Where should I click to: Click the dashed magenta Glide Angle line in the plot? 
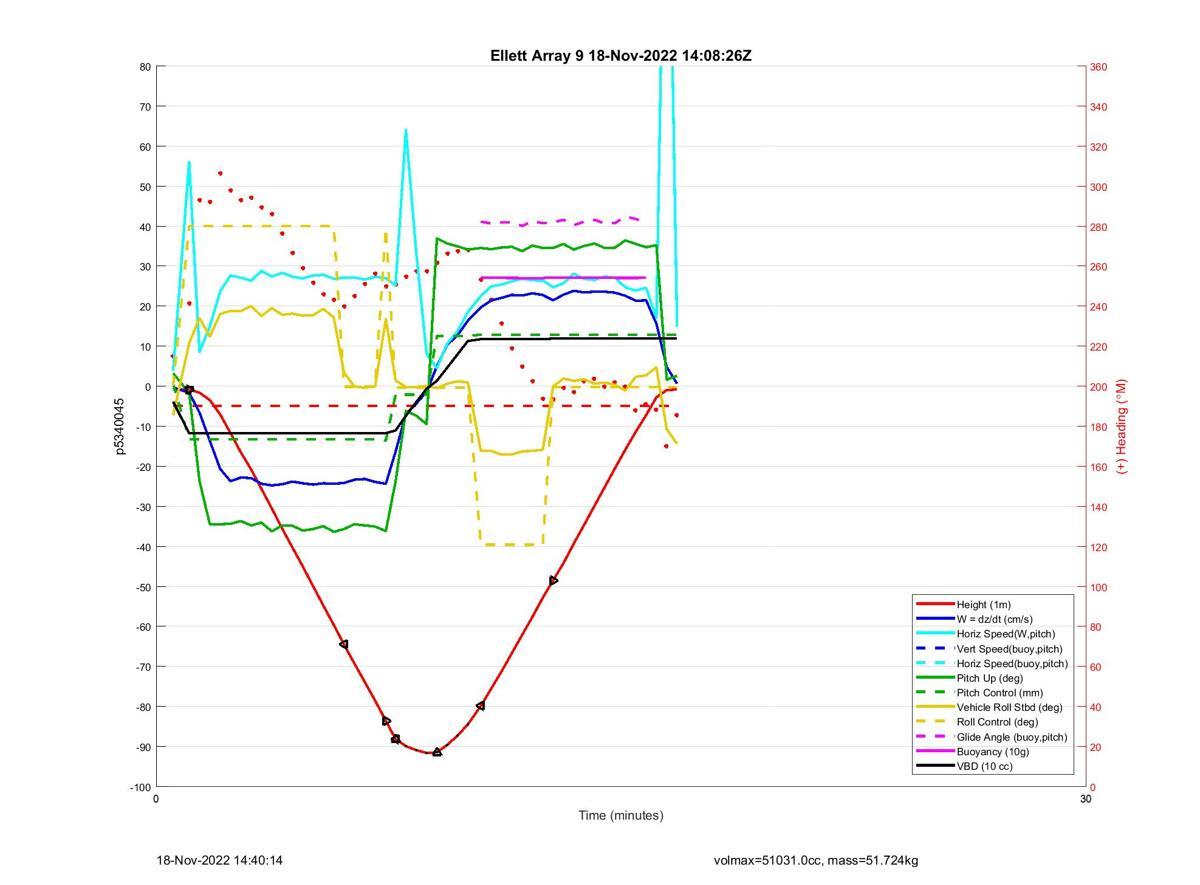click(x=560, y=221)
